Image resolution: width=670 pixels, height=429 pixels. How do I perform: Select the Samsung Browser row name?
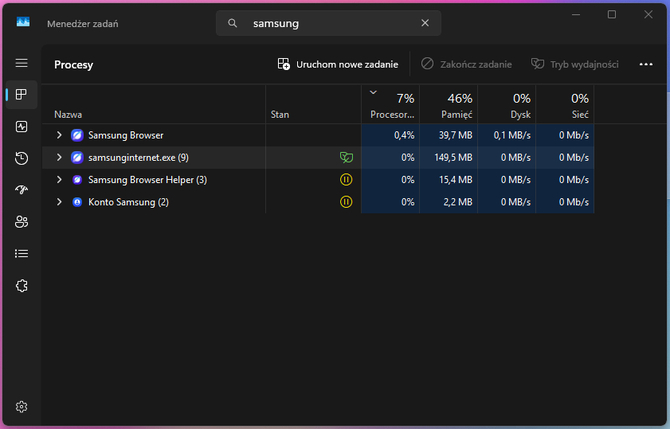(x=126, y=135)
